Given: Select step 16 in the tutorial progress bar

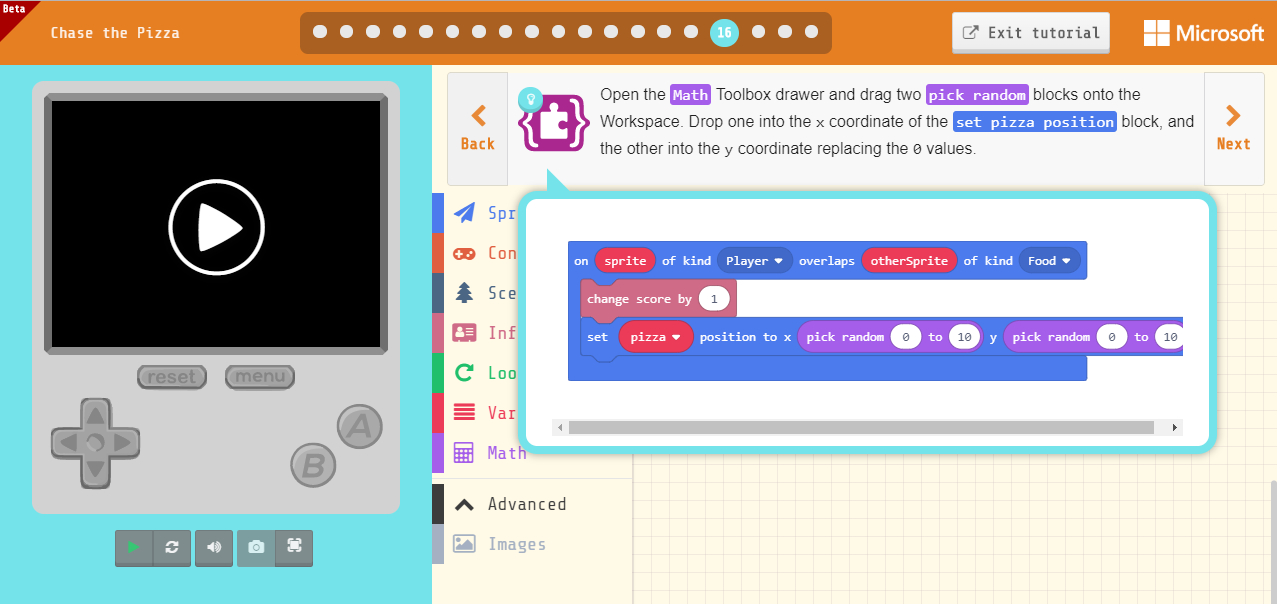Looking at the screenshot, I should (724, 32).
